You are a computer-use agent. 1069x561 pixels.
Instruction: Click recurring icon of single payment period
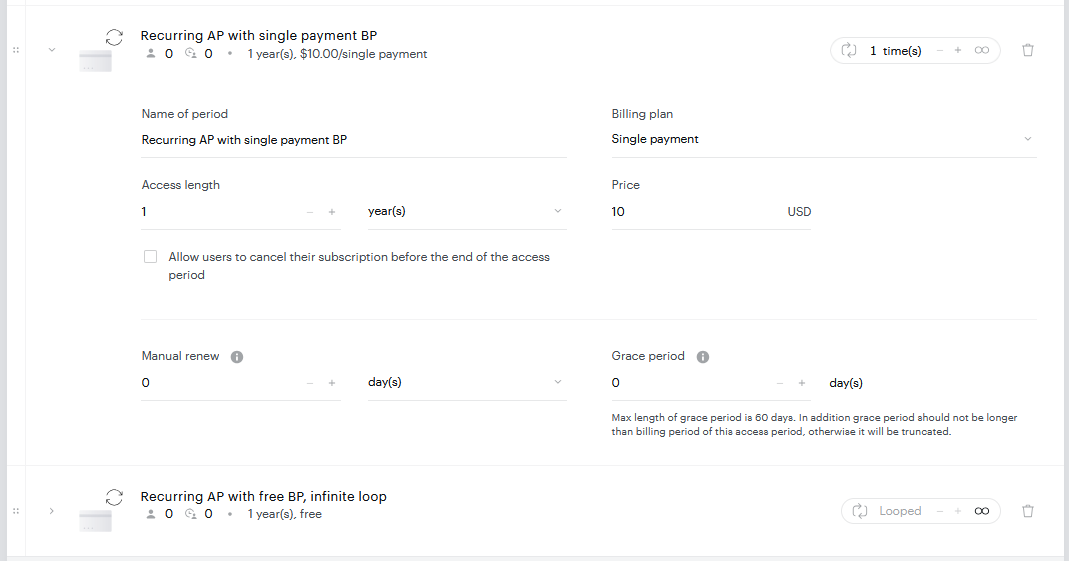pos(114,37)
